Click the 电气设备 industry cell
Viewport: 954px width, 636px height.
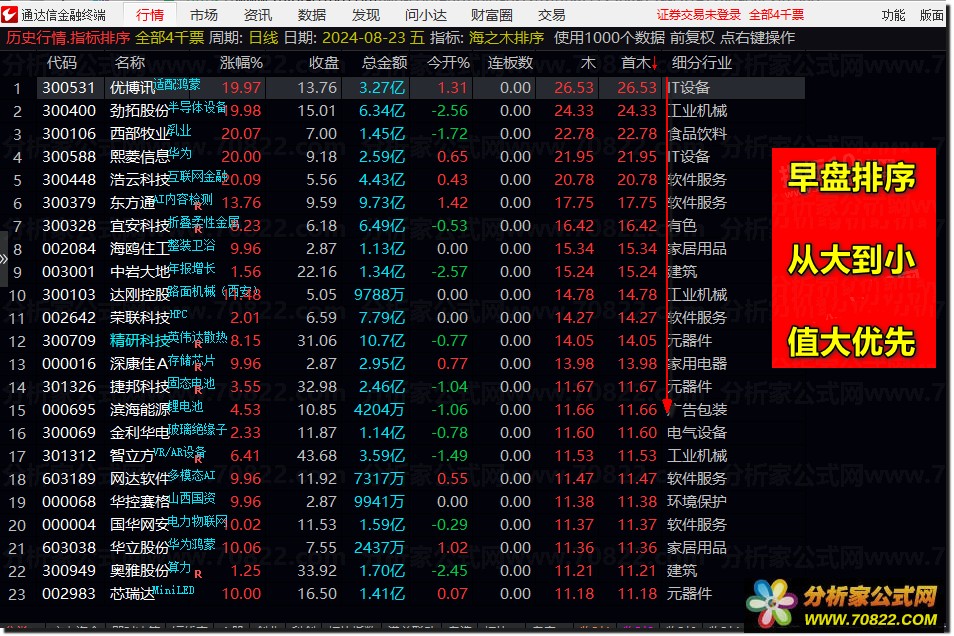[697, 433]
